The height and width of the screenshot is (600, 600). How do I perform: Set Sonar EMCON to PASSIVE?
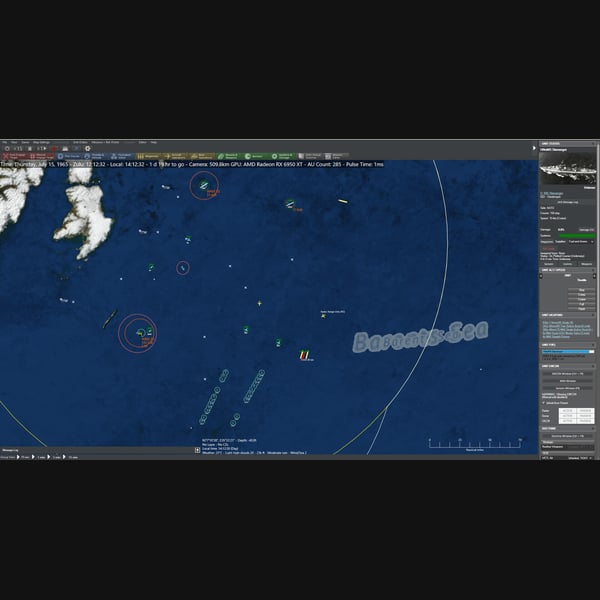[585, 416]
